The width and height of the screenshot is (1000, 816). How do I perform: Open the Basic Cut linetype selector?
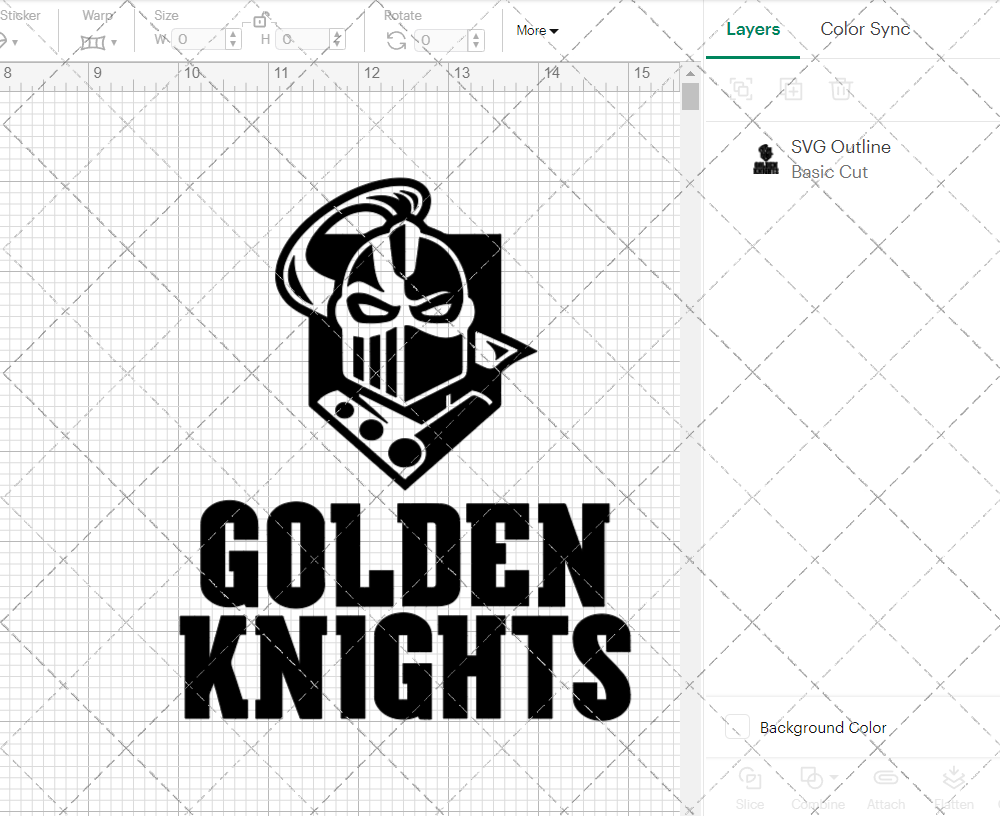829,171
